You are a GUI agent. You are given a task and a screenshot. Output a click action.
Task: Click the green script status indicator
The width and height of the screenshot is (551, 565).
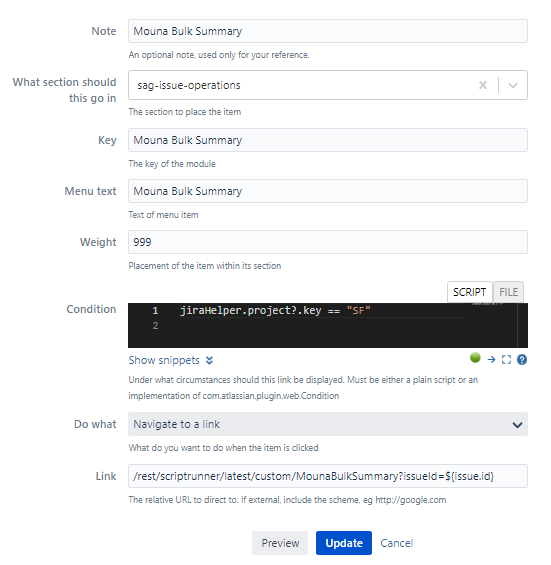tap(475, 357)
